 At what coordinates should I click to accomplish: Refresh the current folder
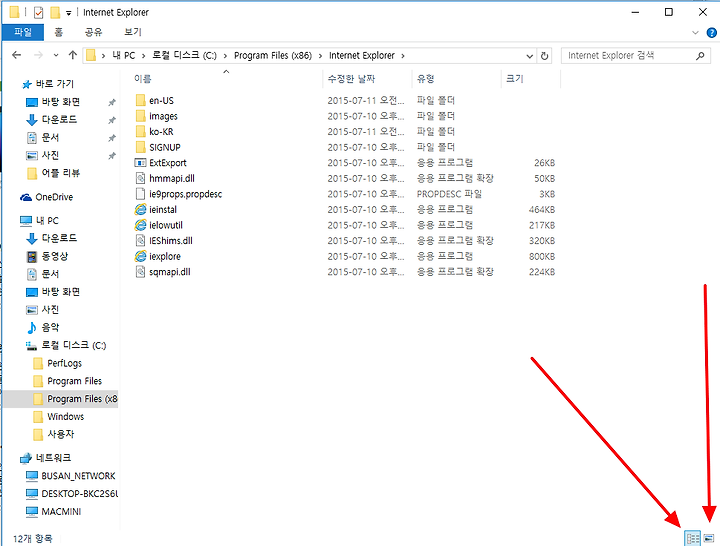point(544,56)
